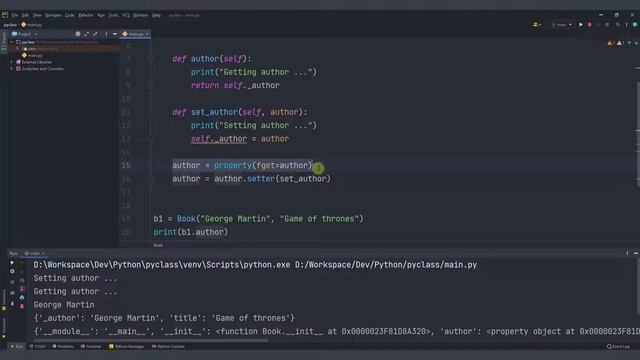Close the main.py editor tab
This screenshot has height=360, width=640.
pos(147,34)
